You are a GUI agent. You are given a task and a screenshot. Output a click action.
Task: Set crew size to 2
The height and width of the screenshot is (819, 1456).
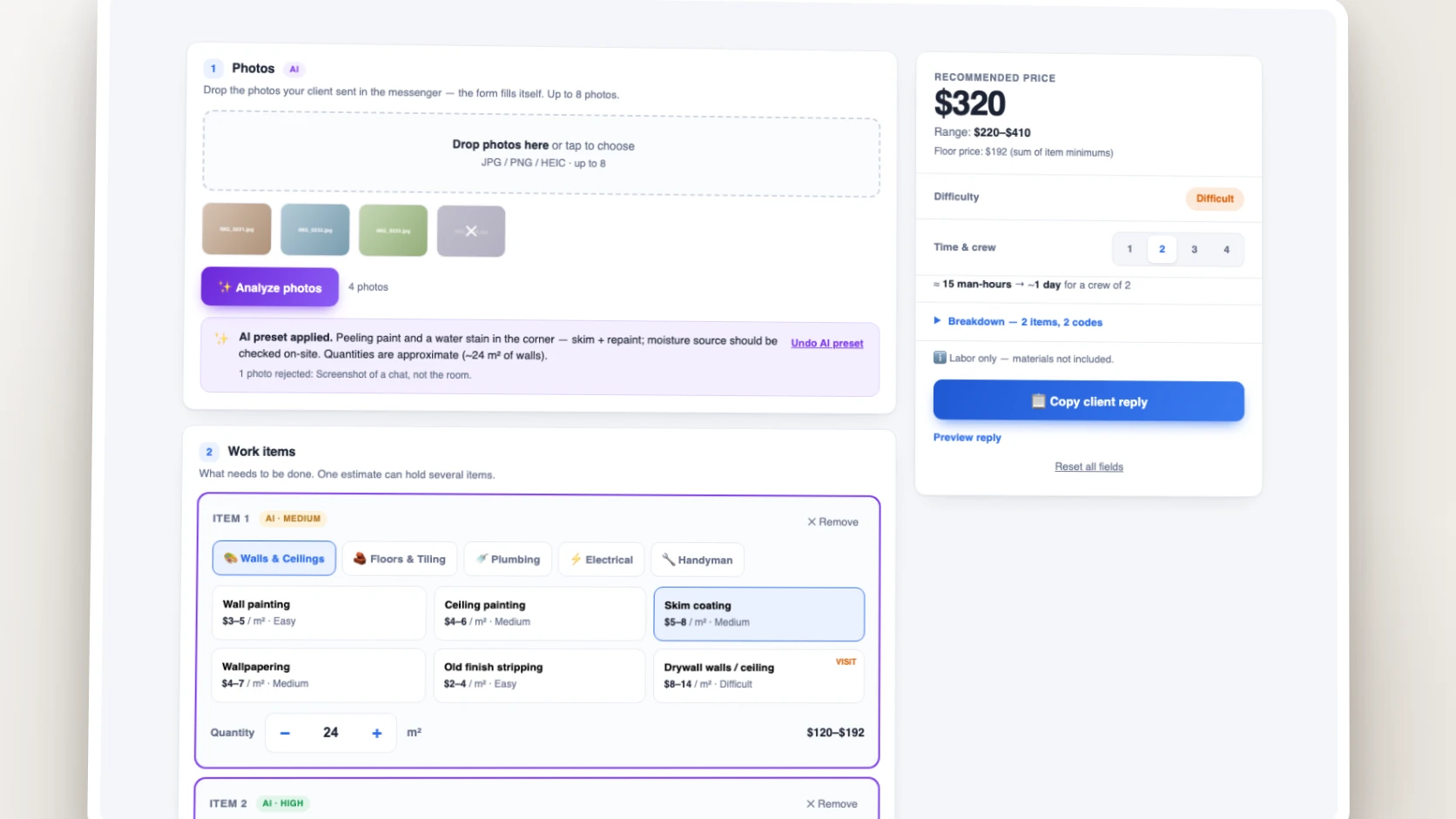1162,249
